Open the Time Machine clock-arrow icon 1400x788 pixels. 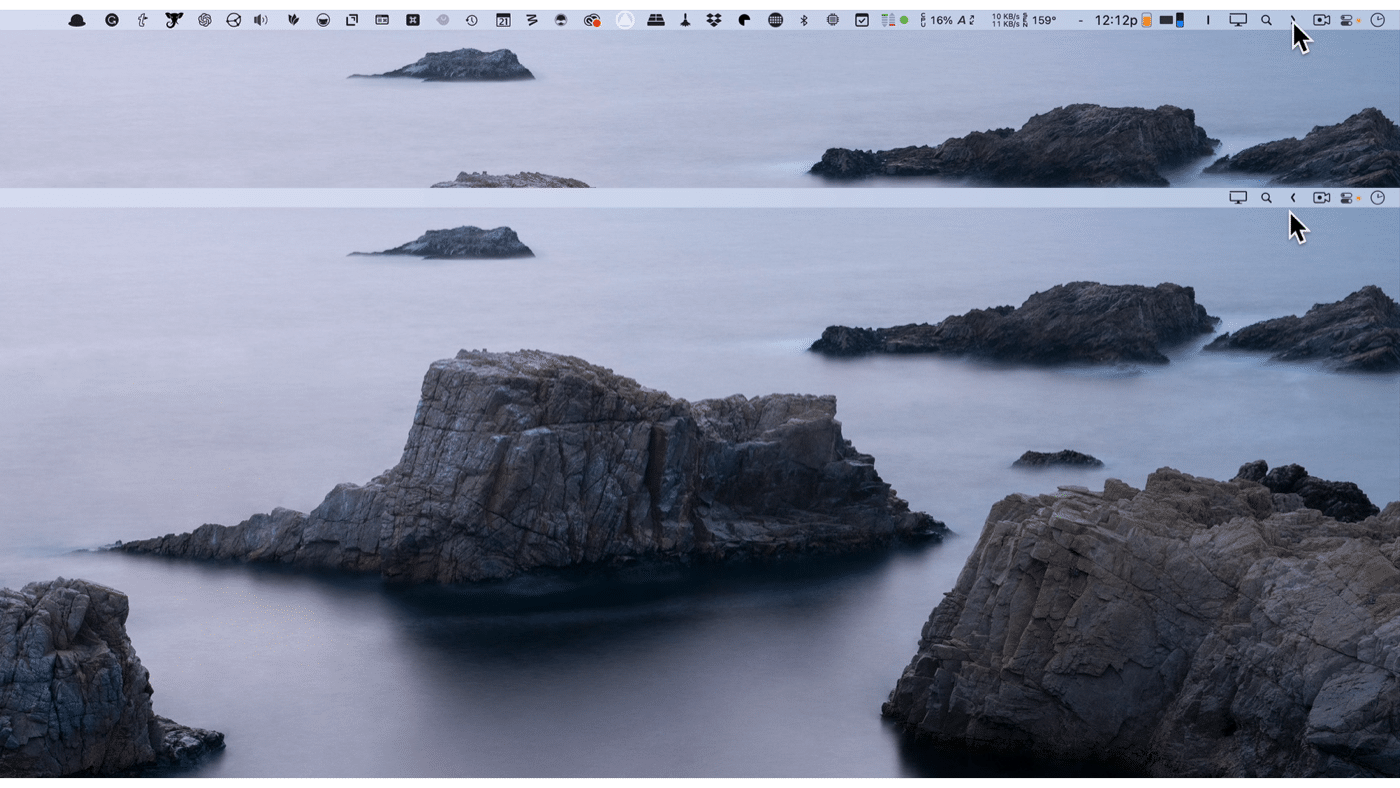pyautogui.click(x=471, y=20)
